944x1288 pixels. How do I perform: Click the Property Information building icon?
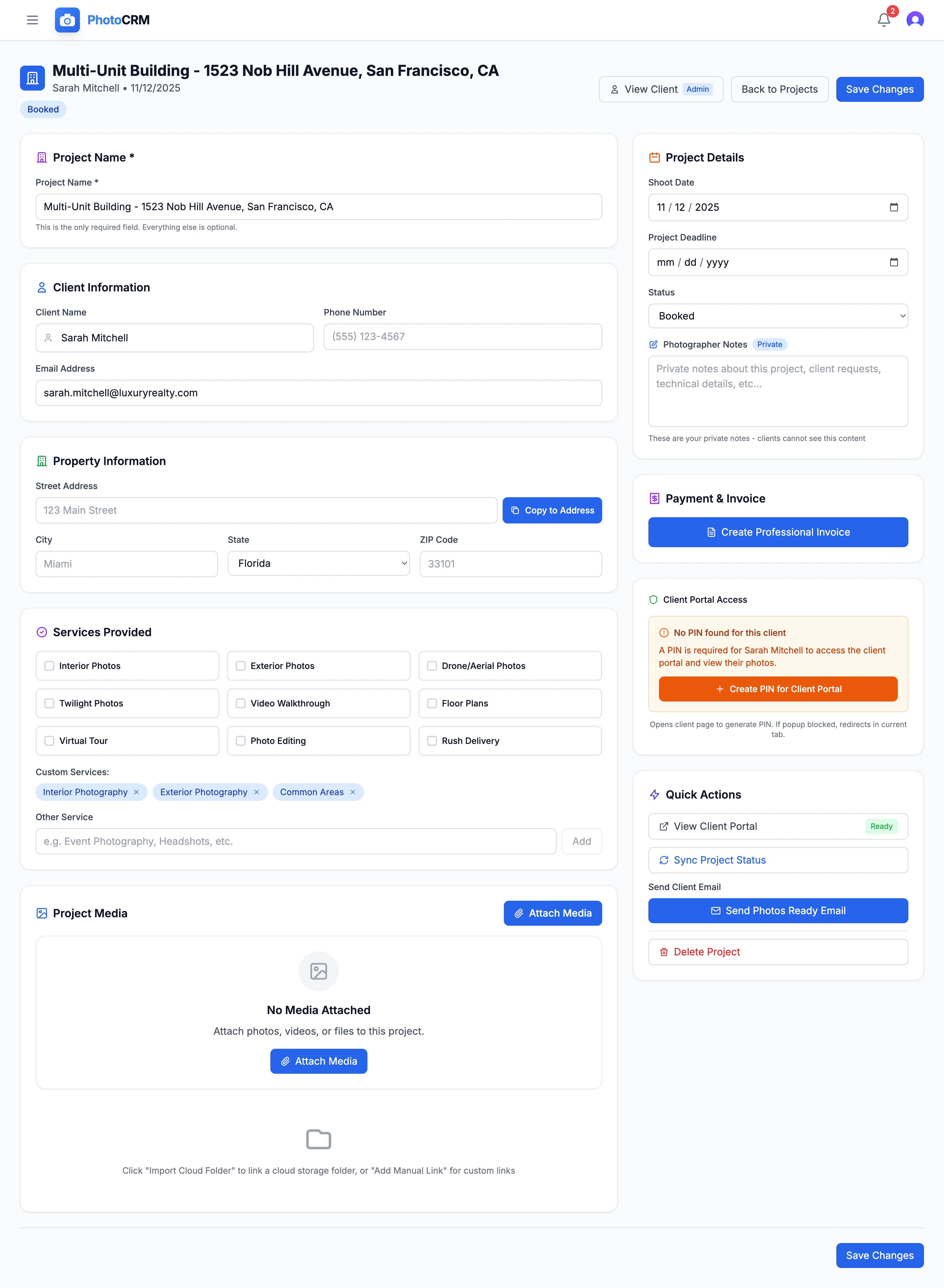click(42, 461)
